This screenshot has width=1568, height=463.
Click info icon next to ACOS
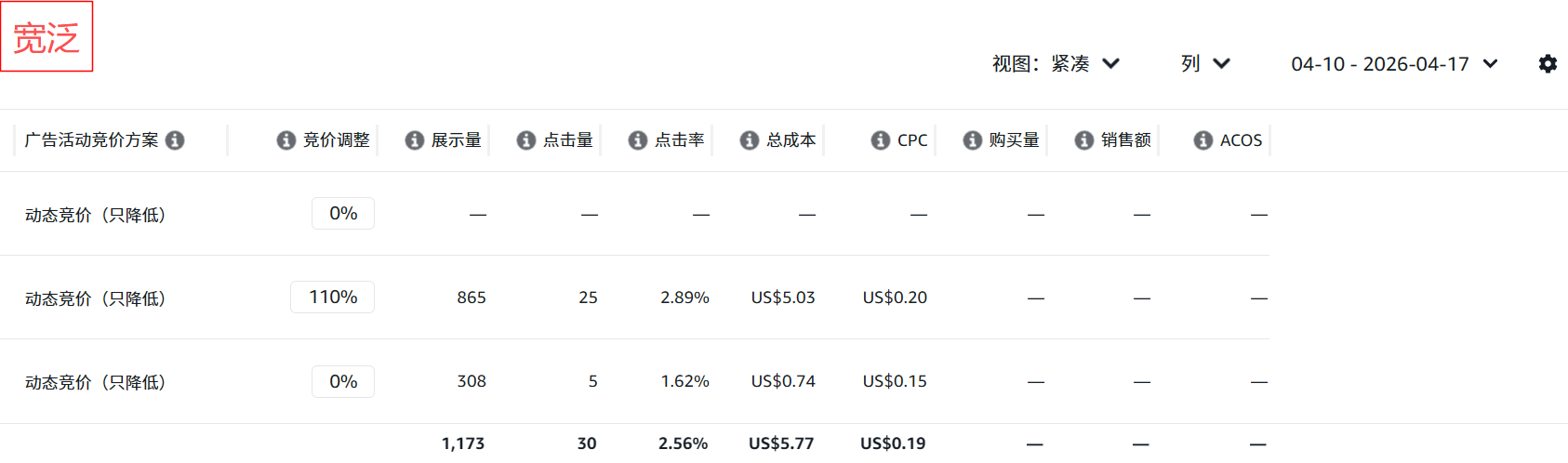pos(1203,140)
